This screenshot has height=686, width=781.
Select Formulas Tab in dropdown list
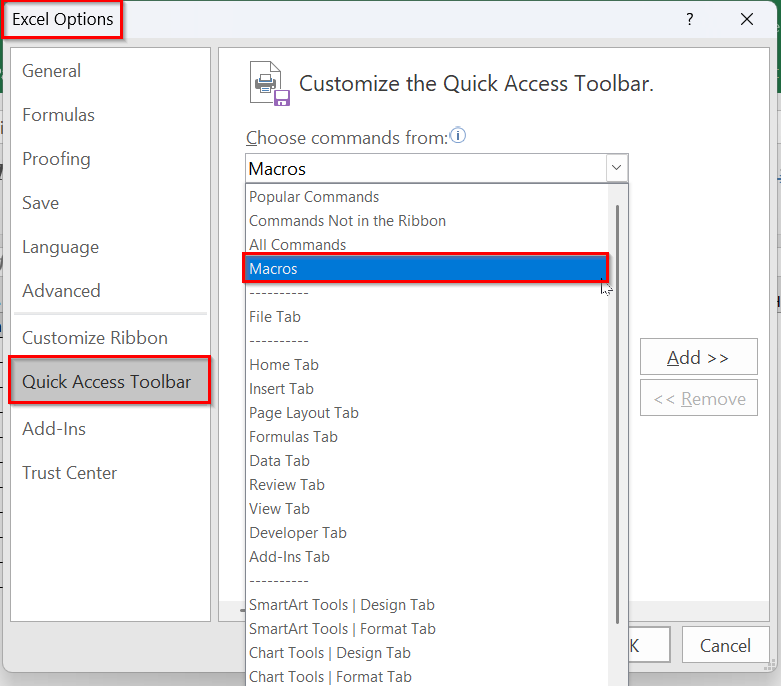click(427, 437)
